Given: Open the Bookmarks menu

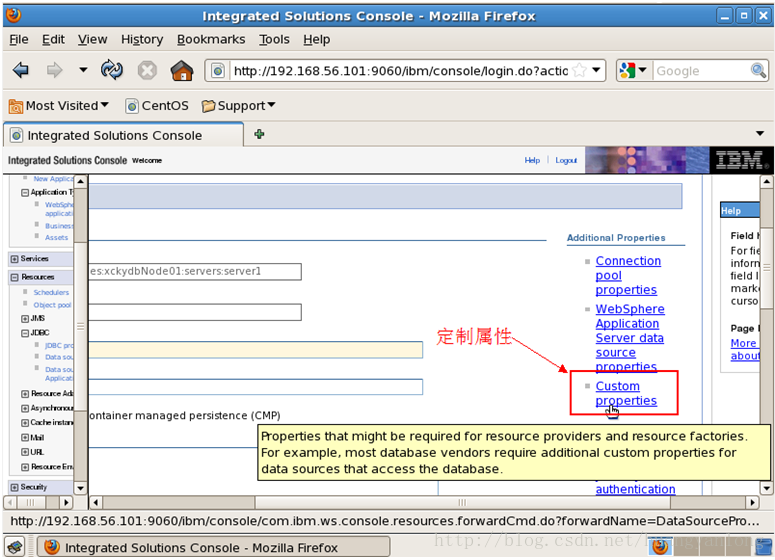Looking at the screenshot, I should (x=211, y=39).
